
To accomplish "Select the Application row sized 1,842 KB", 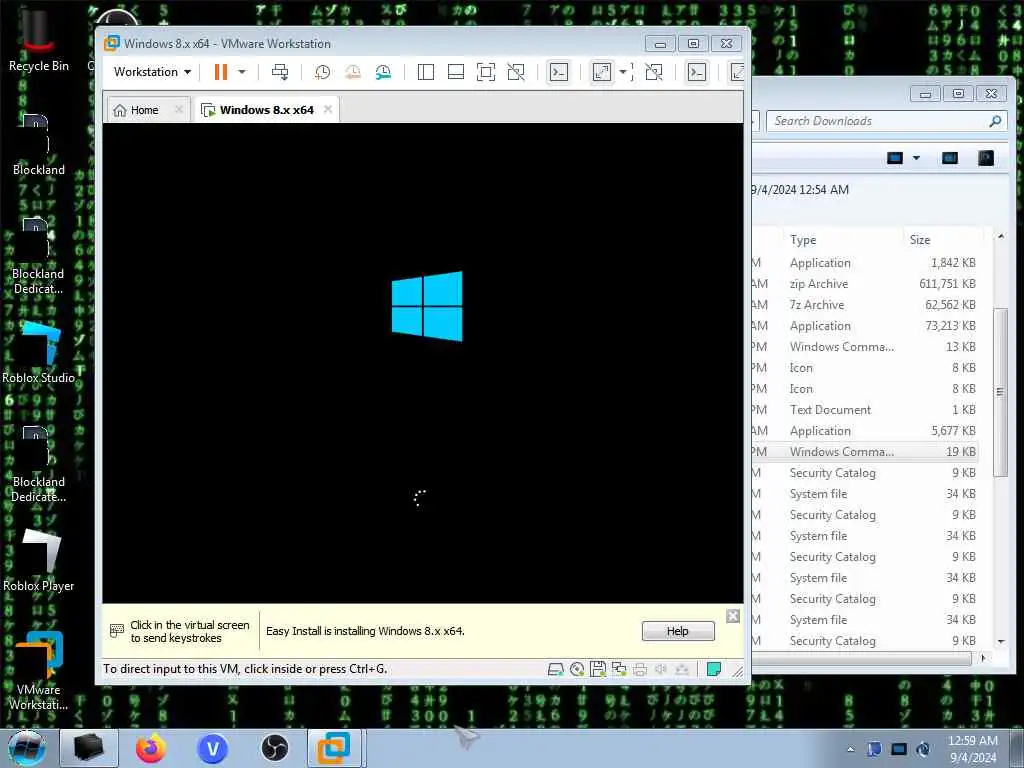I will [864, 263].
